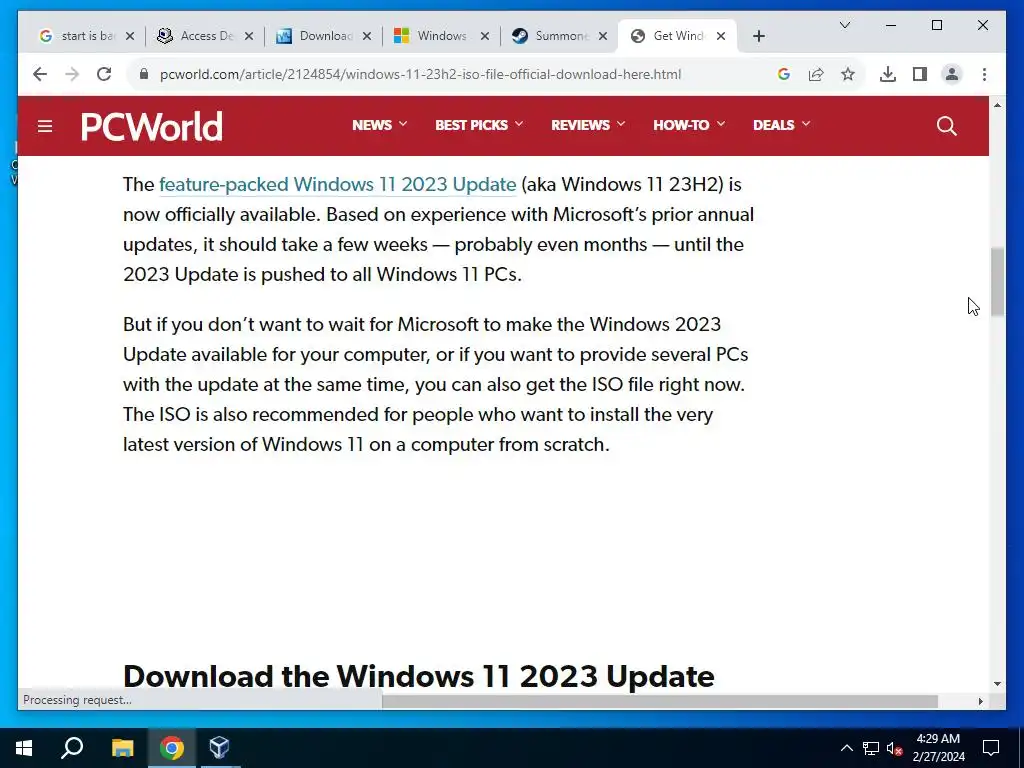Click the vertical scrollbar thumb
Screen dimensions: 1024x768
point(997,281)
